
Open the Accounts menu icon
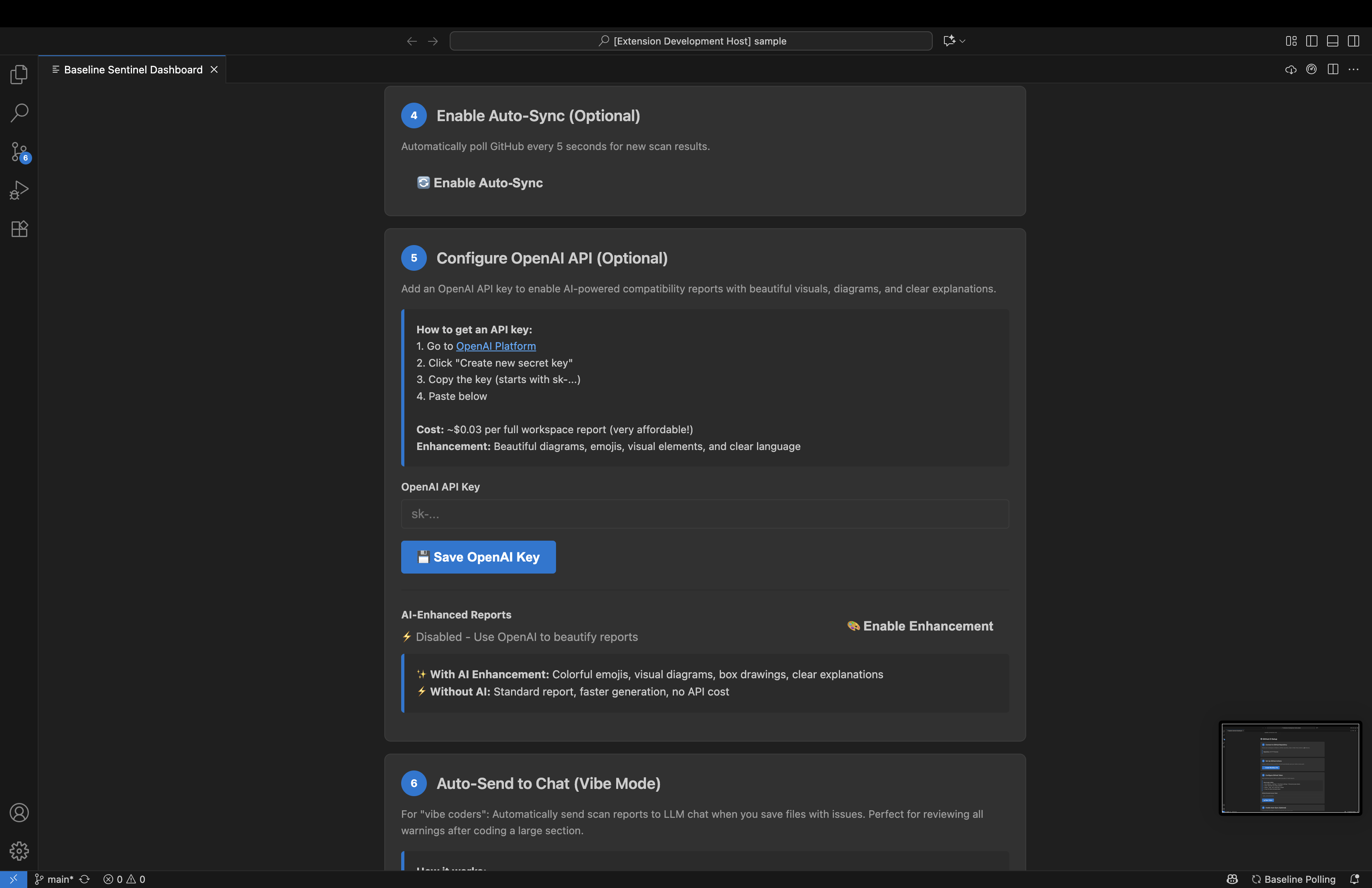click(x=19, y=813)
